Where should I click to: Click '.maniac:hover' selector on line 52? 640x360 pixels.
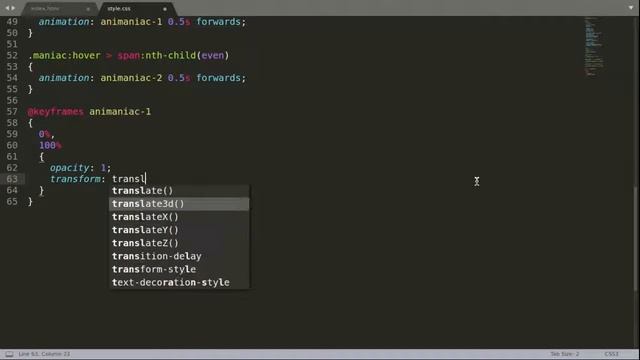click(64, 56)
